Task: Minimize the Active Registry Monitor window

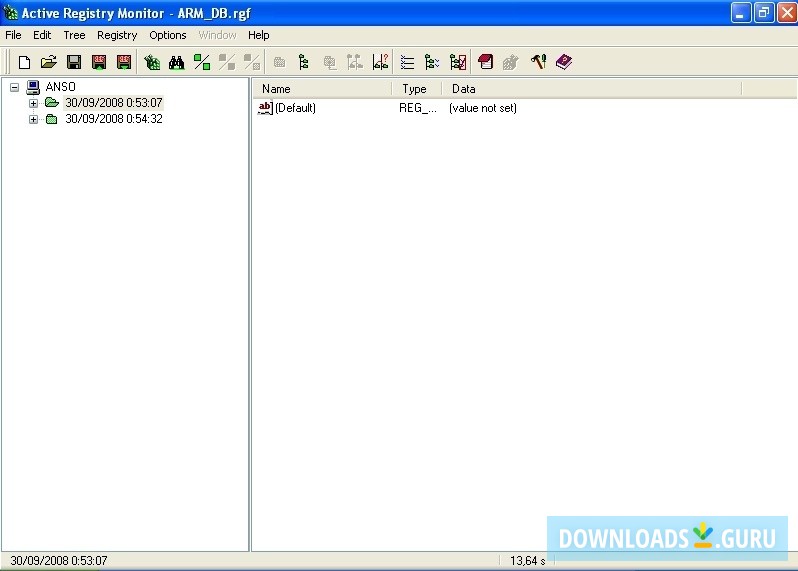Action: click(740, 13)
